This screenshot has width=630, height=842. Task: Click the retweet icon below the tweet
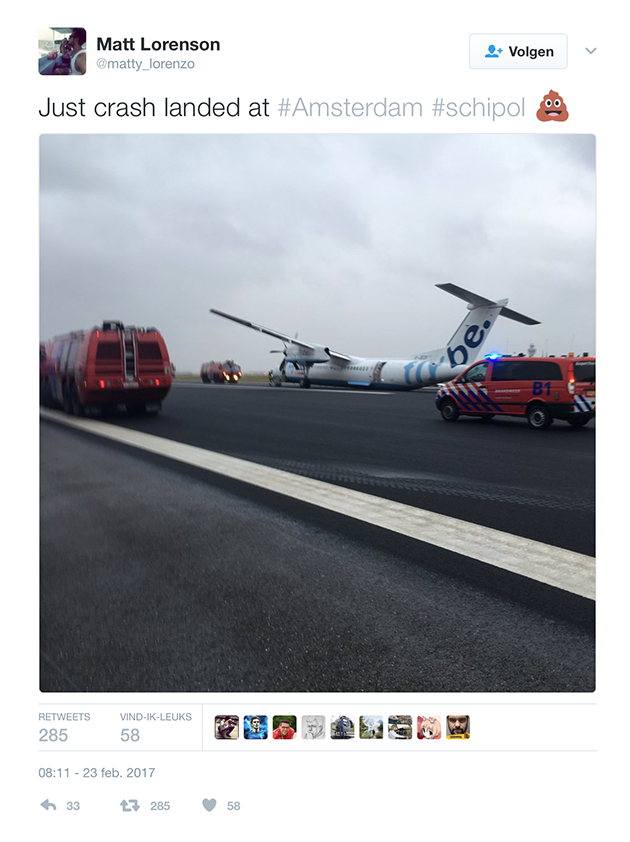pos(129,805)
